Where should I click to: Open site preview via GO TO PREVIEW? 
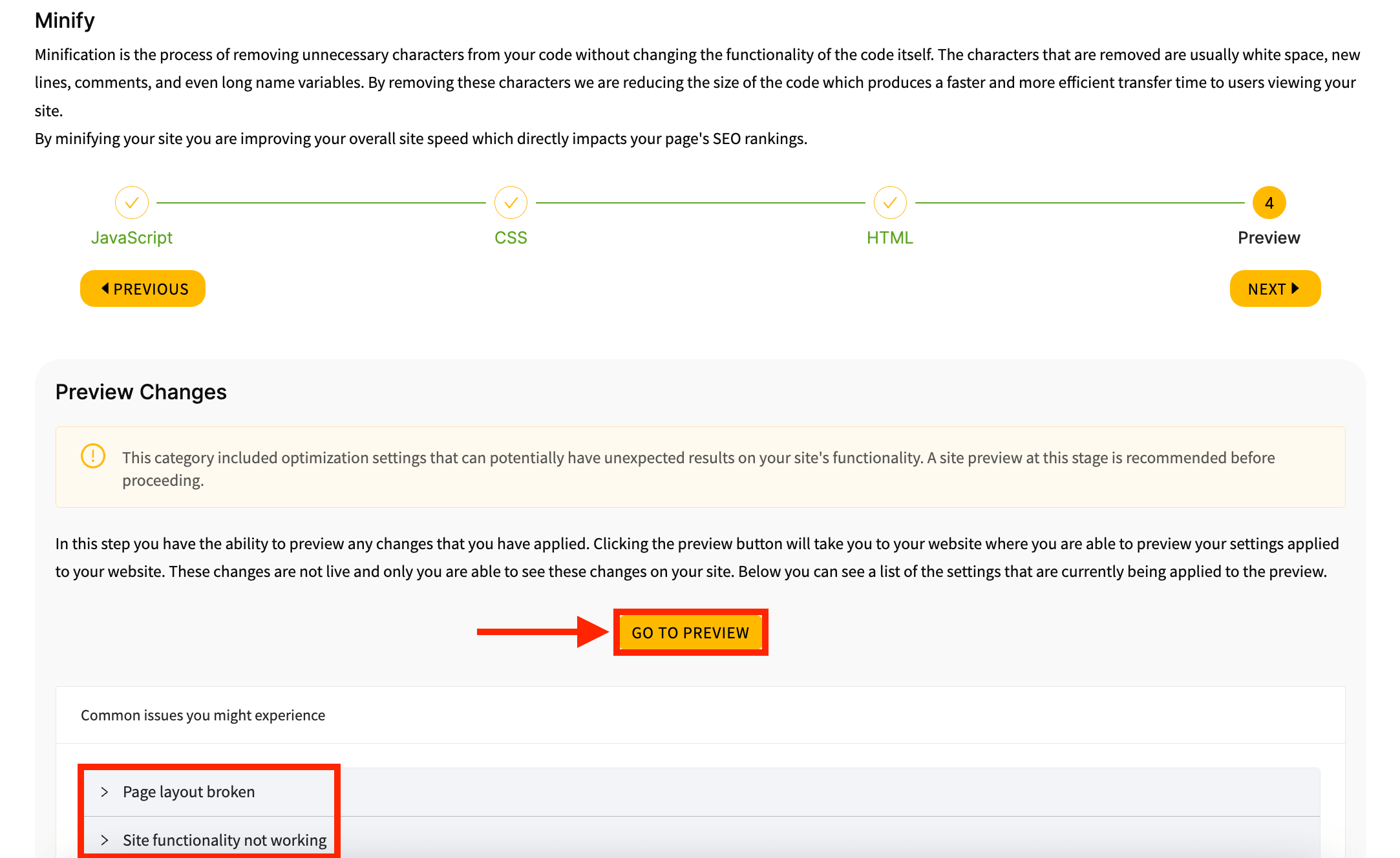point(690,633)
